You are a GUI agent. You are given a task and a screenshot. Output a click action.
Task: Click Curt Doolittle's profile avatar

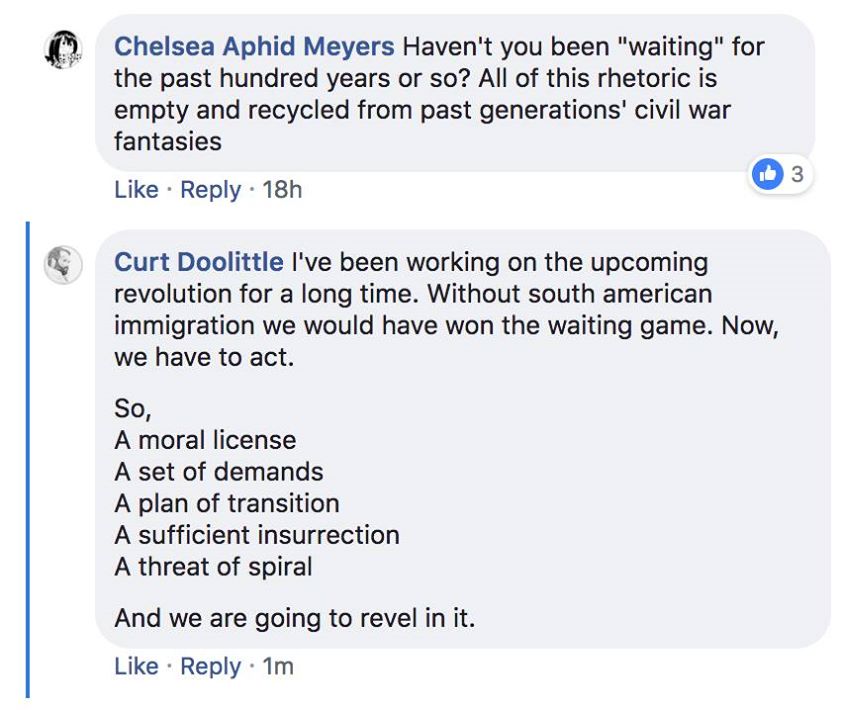coord(63,265)
